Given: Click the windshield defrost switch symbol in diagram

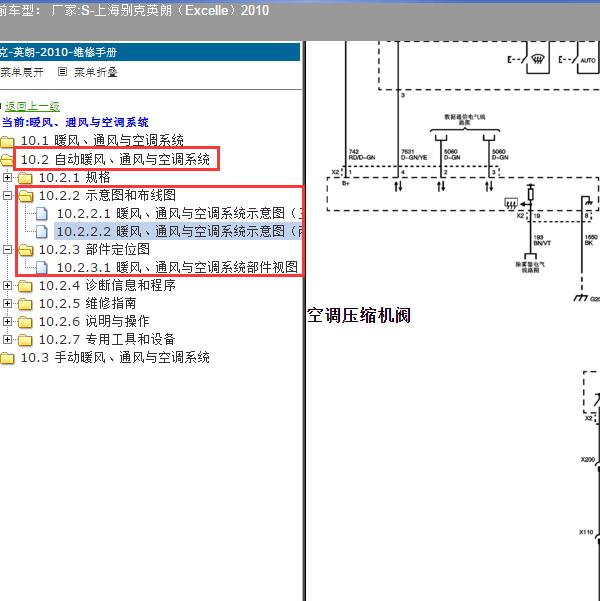Looking at the screenshot, I should (x=538, y=60).
